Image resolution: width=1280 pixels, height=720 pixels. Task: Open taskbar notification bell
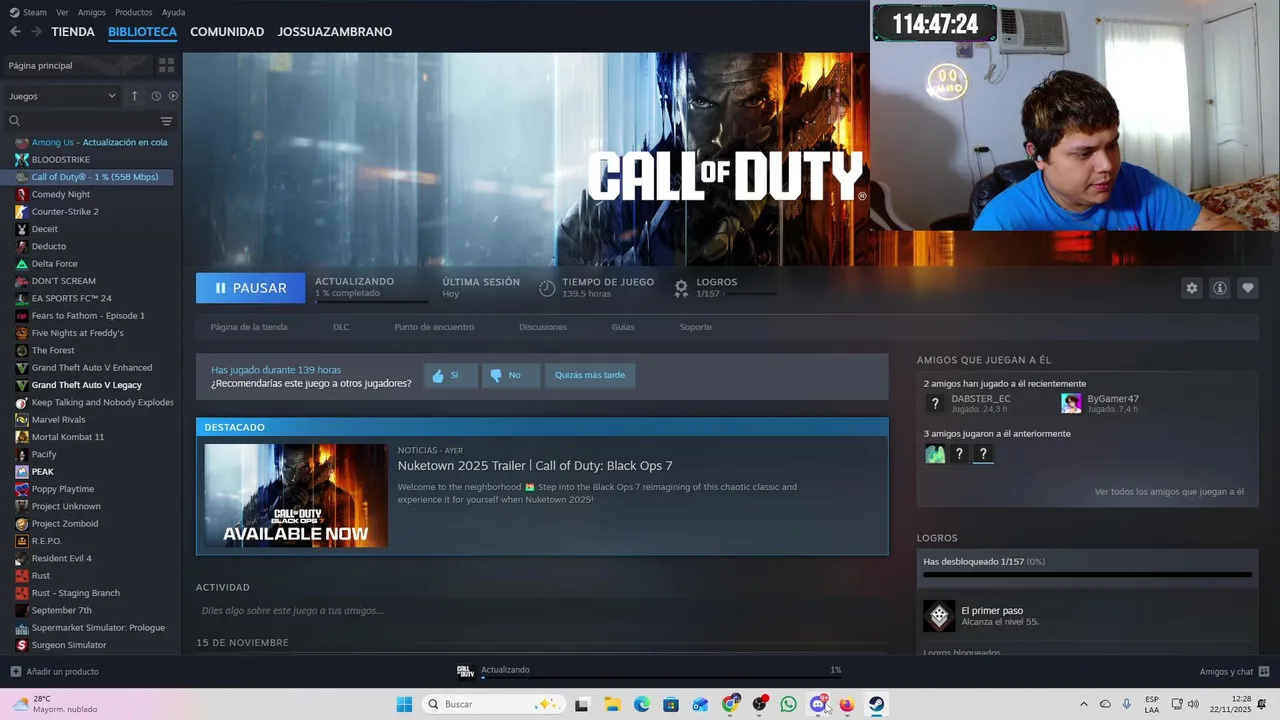pyautogui.click(x=1262, y=704)
